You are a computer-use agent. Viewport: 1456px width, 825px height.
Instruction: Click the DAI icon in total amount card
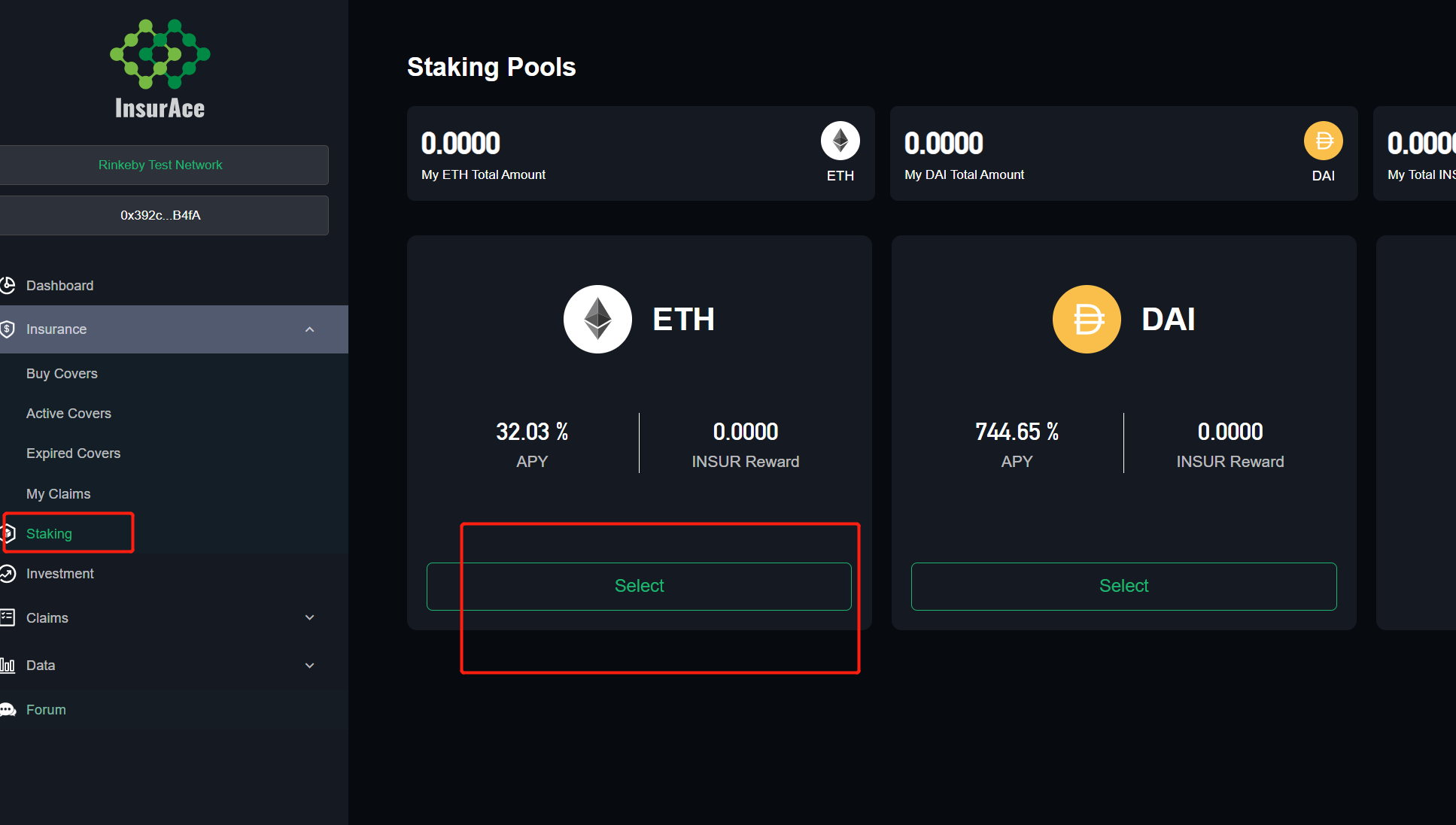coord(1324,141)
